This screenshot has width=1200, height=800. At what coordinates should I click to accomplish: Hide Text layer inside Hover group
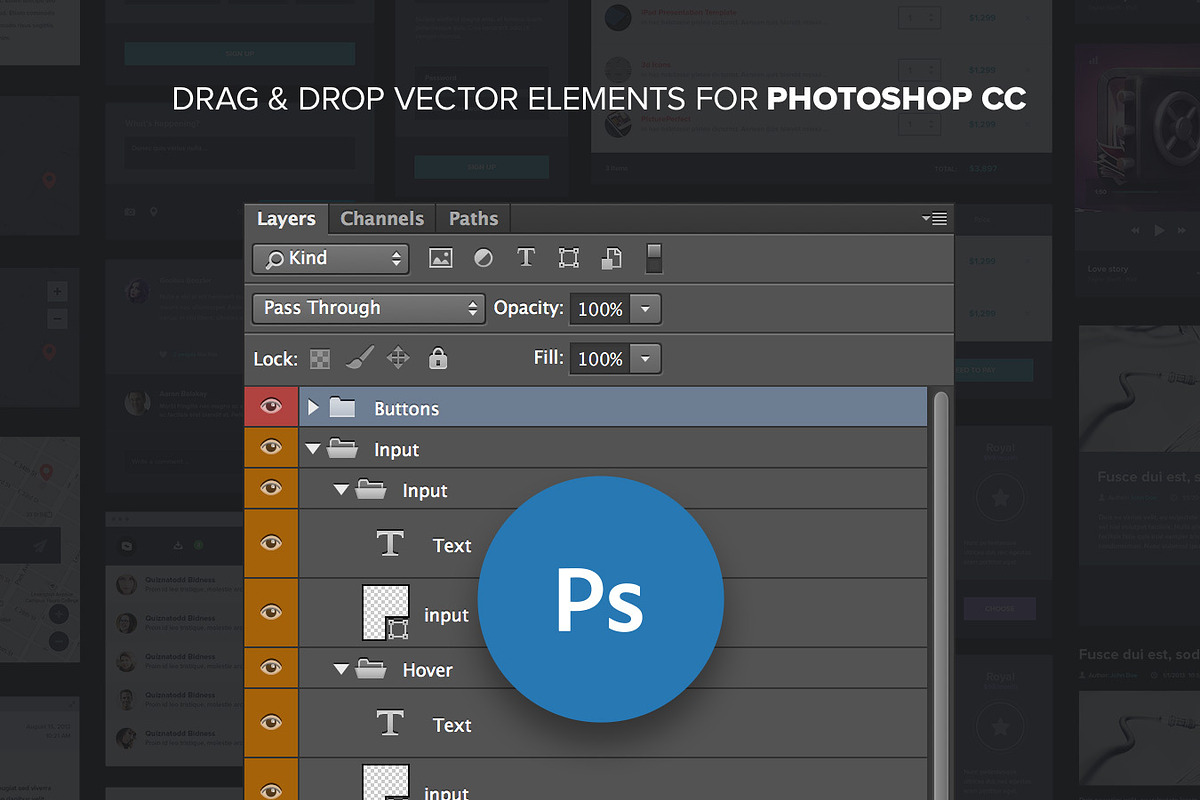tap(271, 722)
